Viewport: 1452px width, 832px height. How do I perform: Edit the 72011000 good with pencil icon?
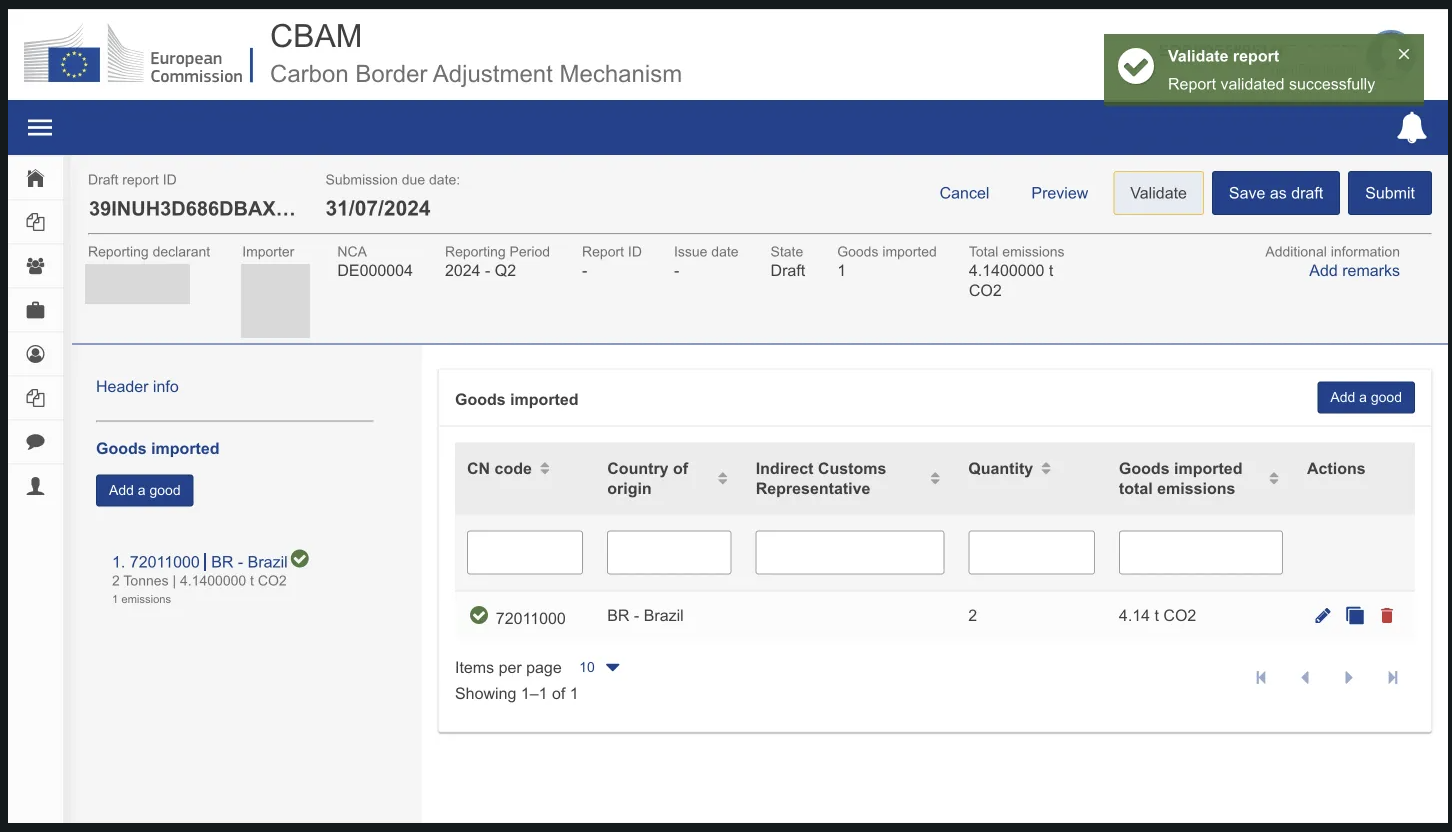tap(1322, 616)
